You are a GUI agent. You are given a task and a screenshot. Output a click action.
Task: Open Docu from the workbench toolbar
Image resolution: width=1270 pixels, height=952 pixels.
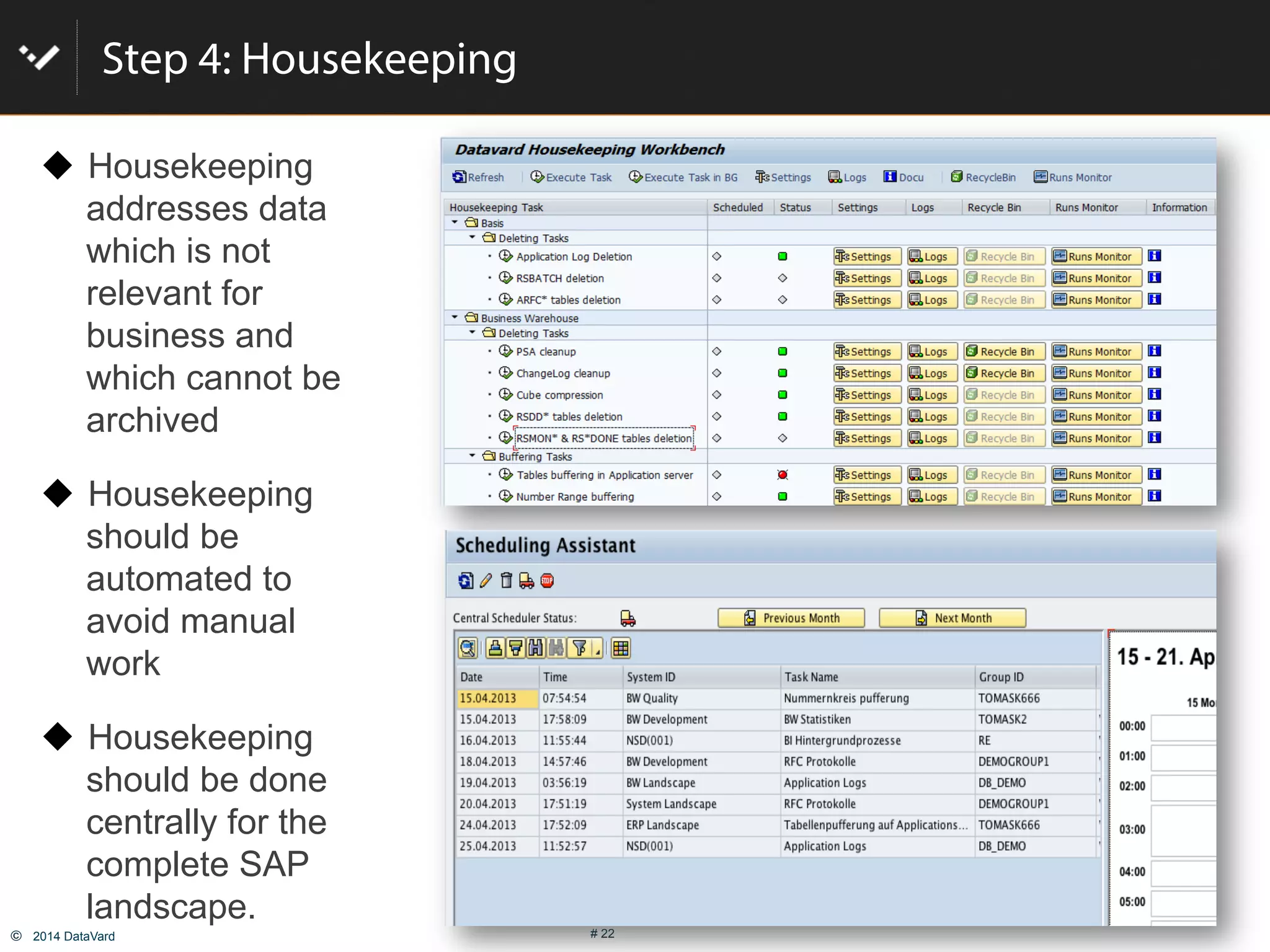pyautogui.click(x=904, y=177)
